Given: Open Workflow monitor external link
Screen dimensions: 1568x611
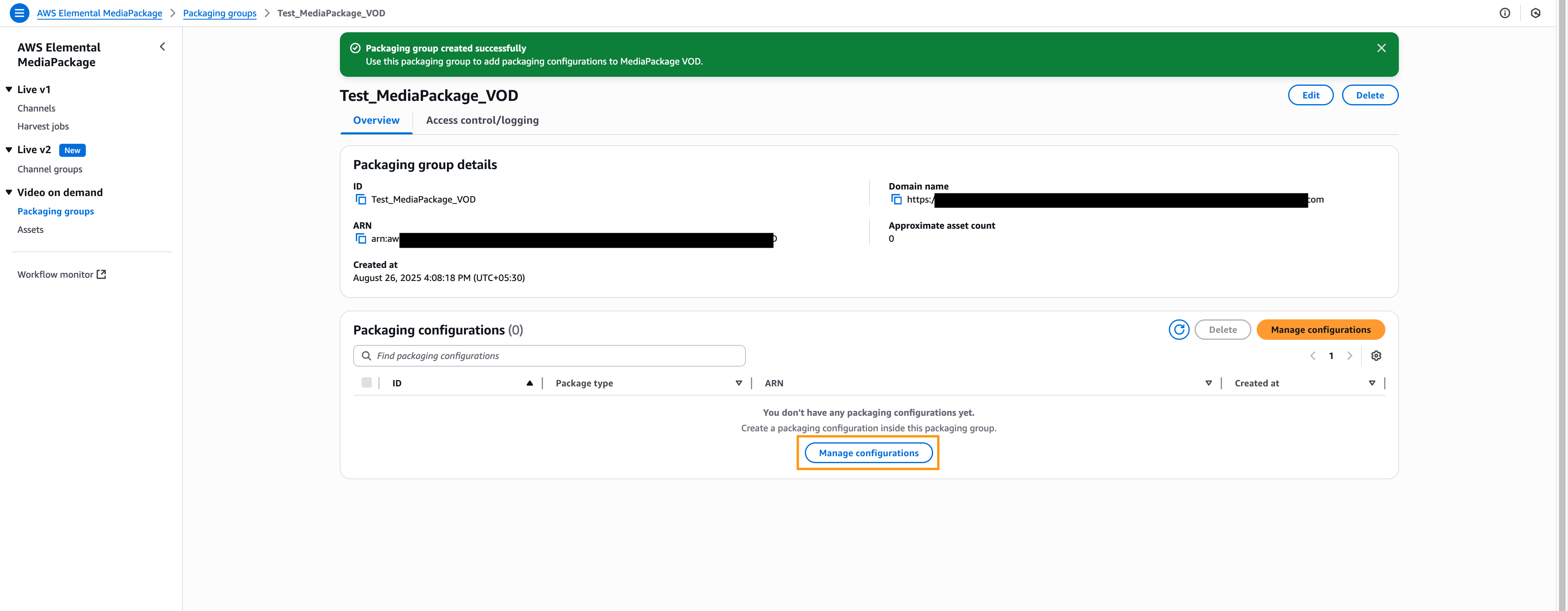Looking at the screenshot, I should tap(61, 274).
